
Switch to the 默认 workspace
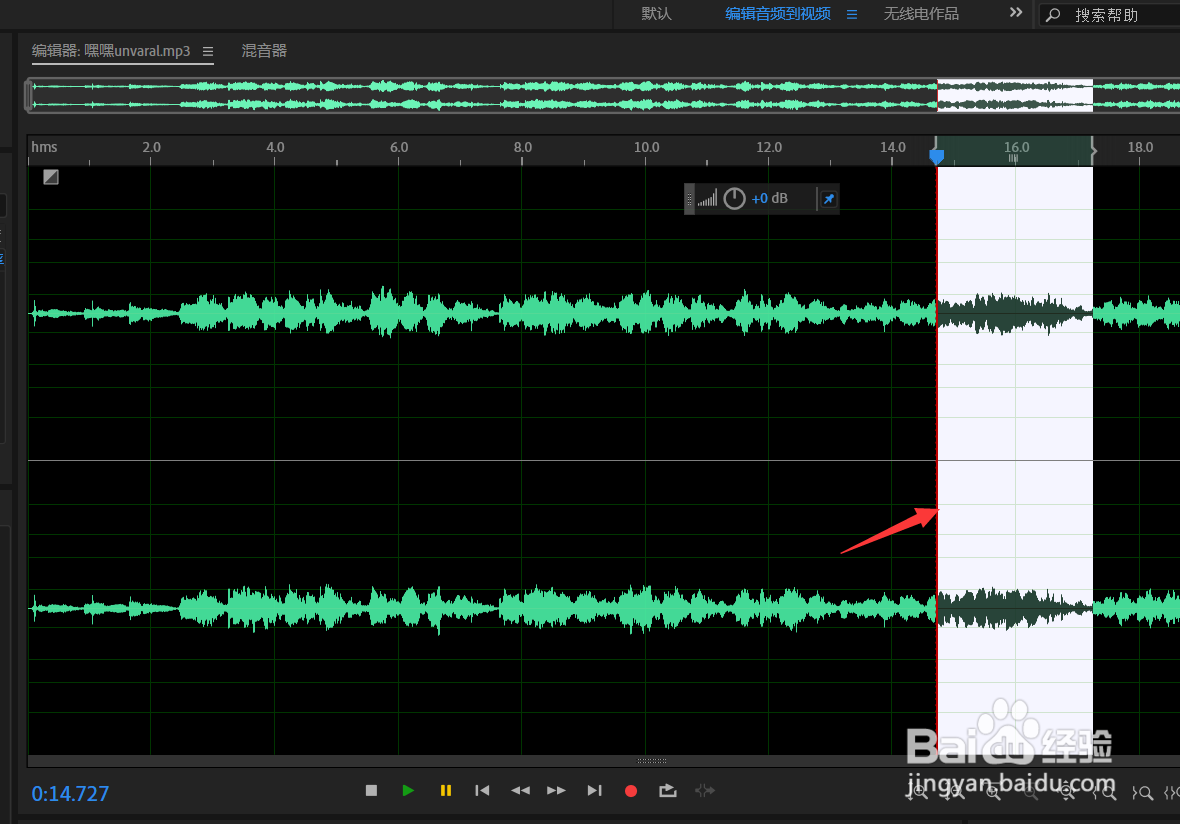pyautogui.click(x=656, y=14)
